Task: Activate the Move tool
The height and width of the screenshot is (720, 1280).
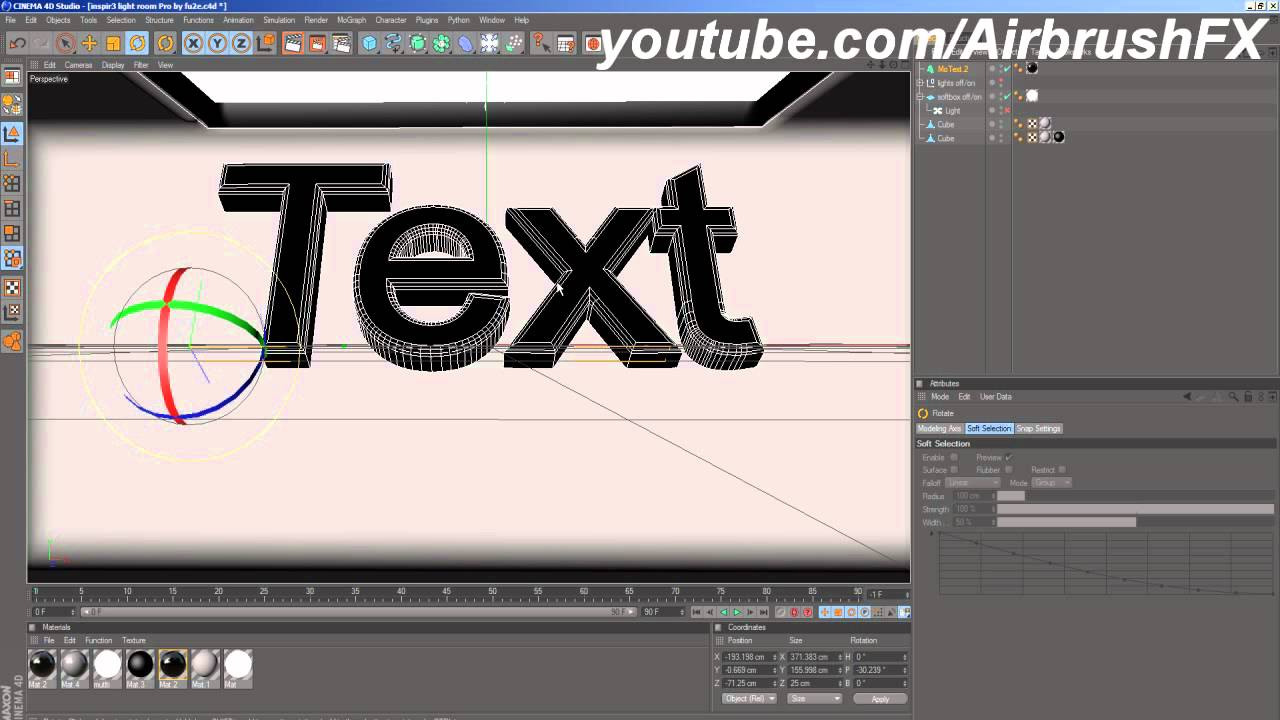Action: (x=89, y=43)
